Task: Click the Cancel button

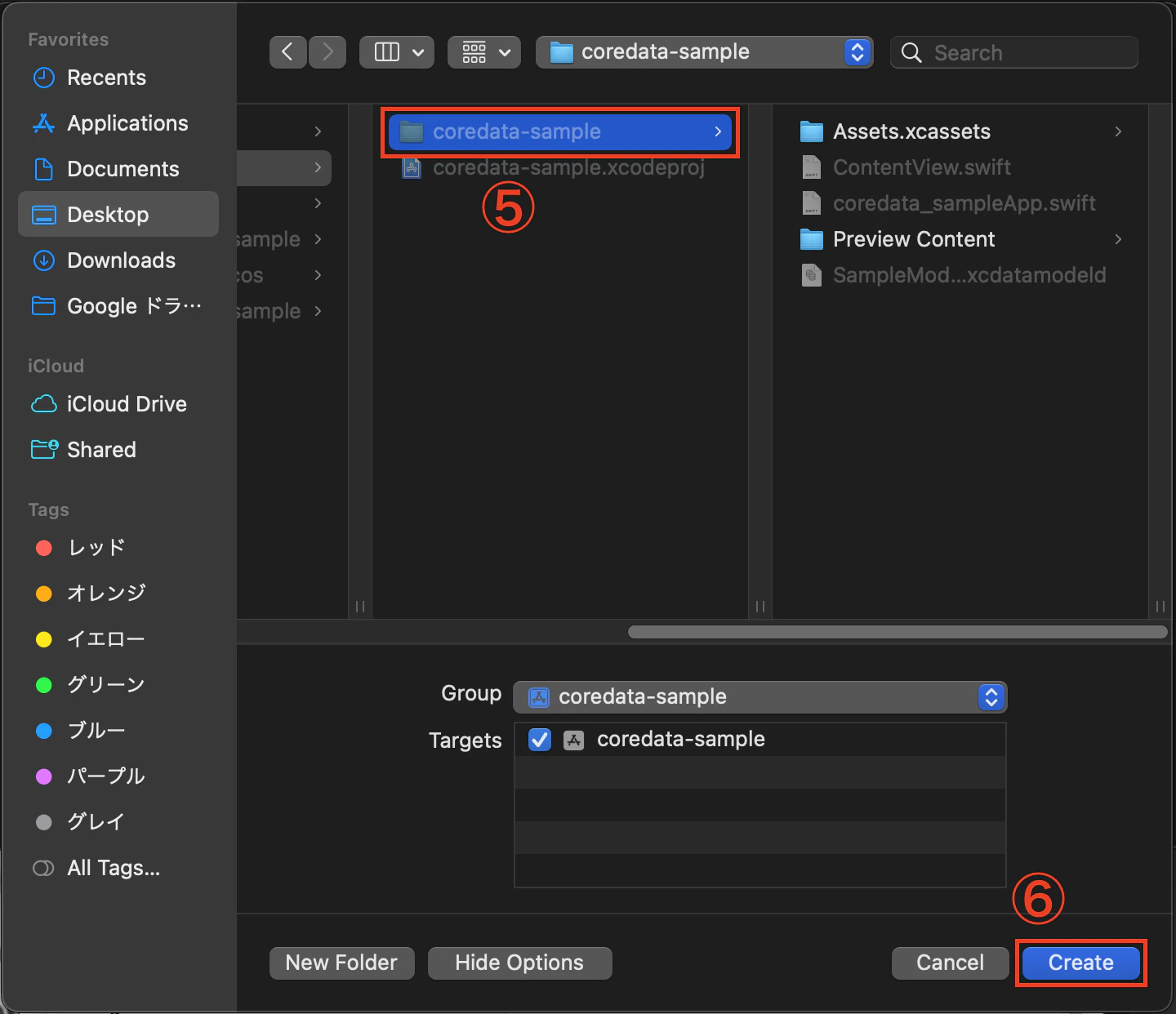Action: coord(950,963)
